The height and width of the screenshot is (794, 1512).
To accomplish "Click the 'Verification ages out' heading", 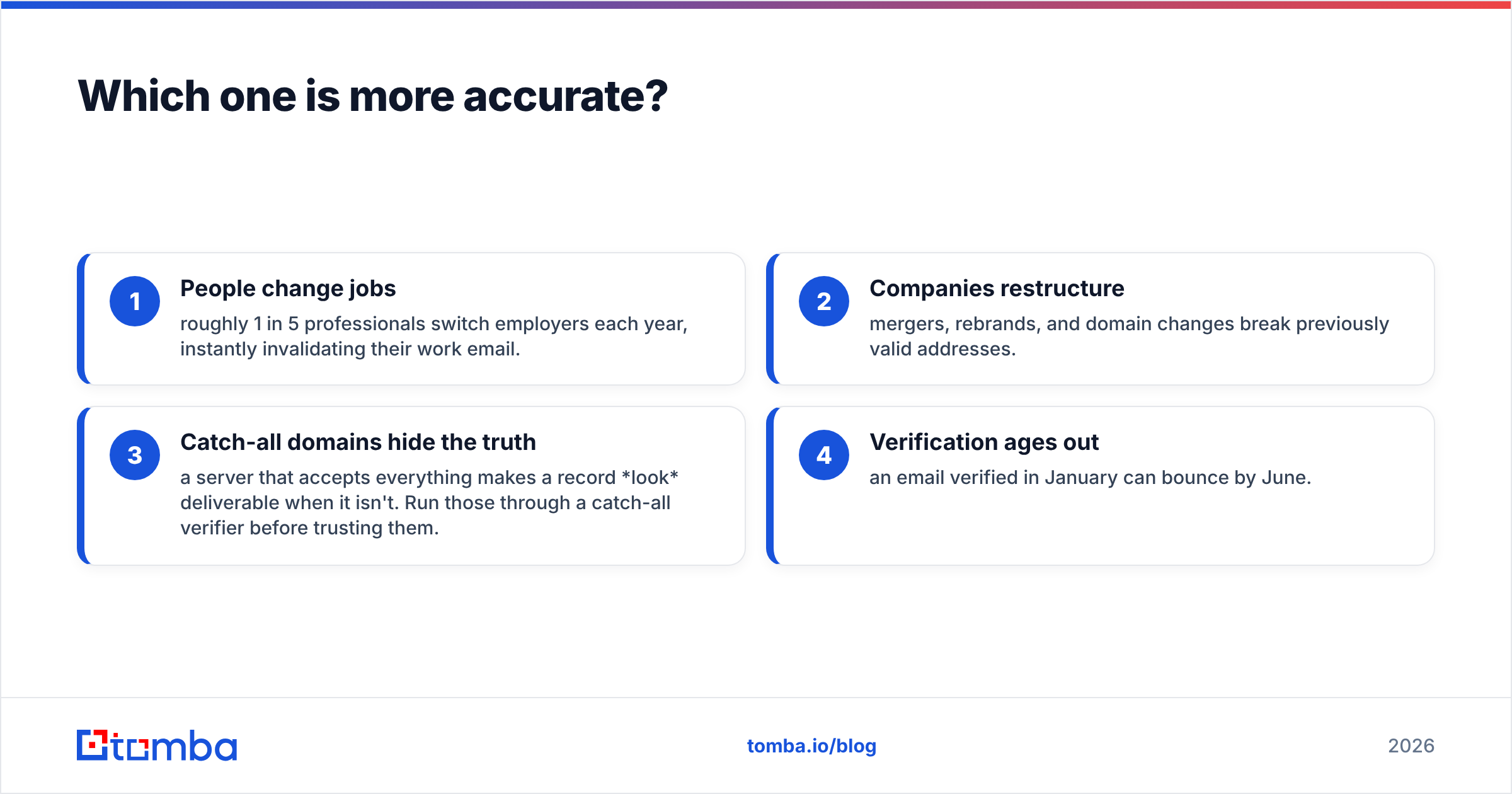I will 984,442.
